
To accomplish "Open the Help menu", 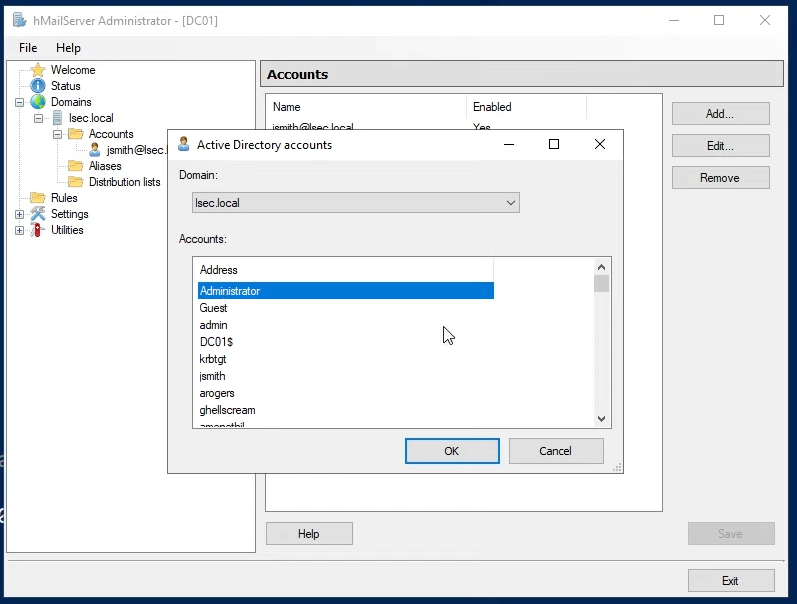I will pos(68,48).
